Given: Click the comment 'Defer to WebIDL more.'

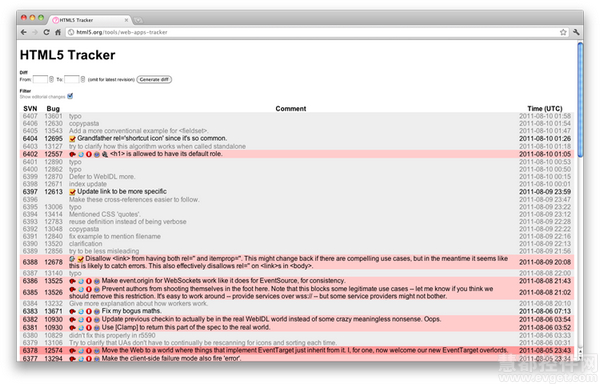Looking at the screenshot, I should (x=102, y=177).
